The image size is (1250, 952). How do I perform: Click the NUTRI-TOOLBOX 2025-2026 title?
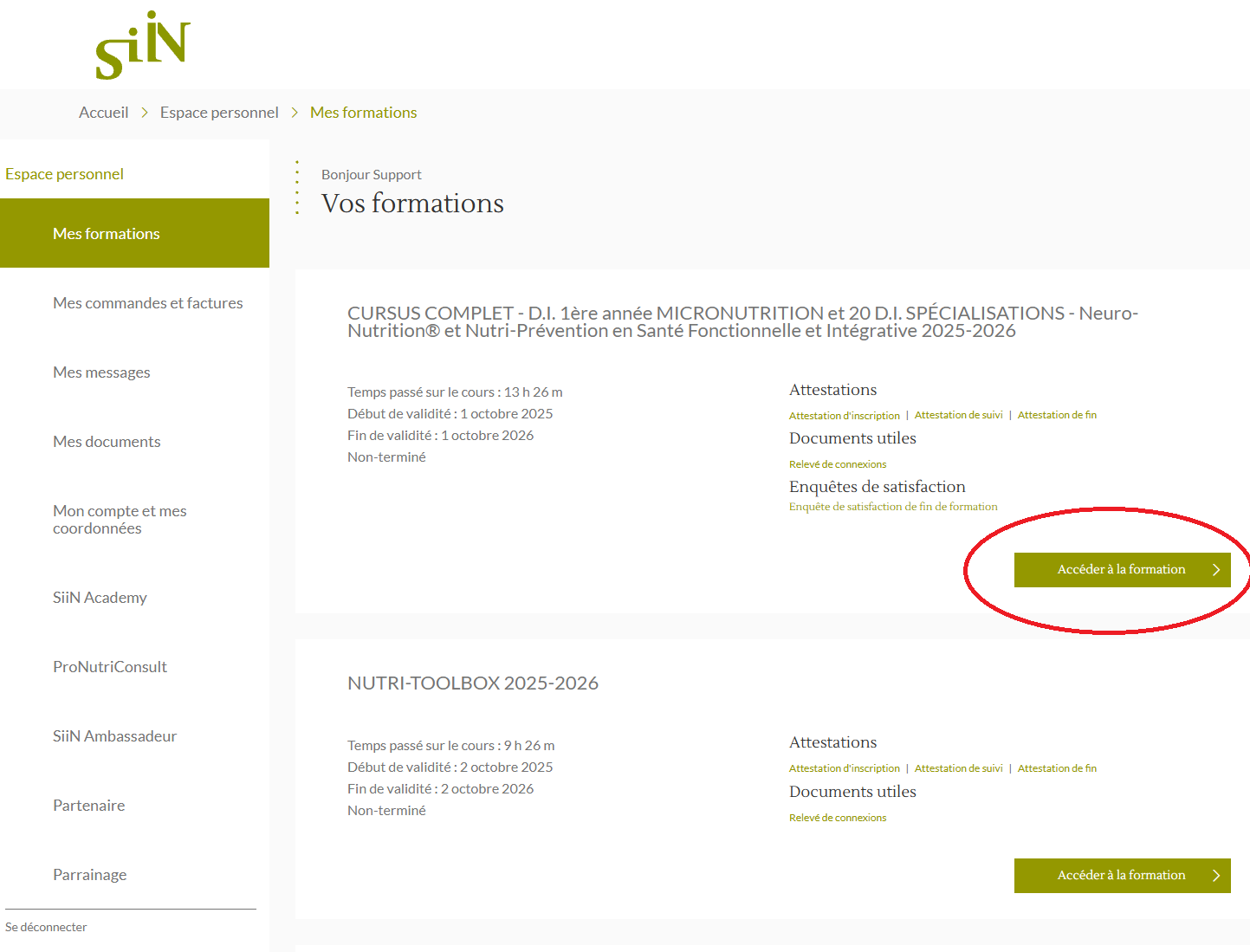coord(473,683)
